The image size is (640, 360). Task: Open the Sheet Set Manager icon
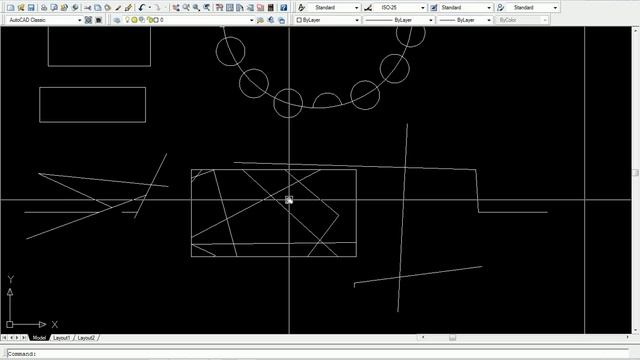click(250, 8)
